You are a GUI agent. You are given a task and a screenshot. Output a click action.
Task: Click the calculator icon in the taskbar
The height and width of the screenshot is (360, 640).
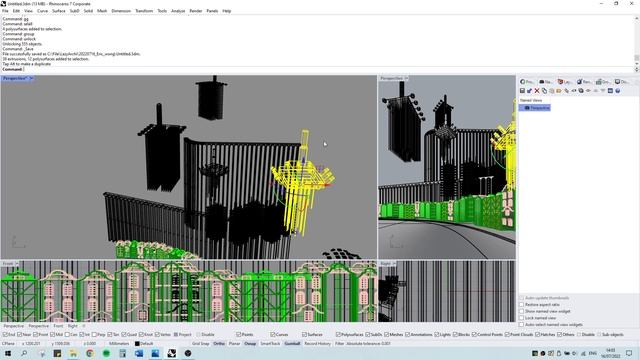pyautogui.click(x=122, y=353)
